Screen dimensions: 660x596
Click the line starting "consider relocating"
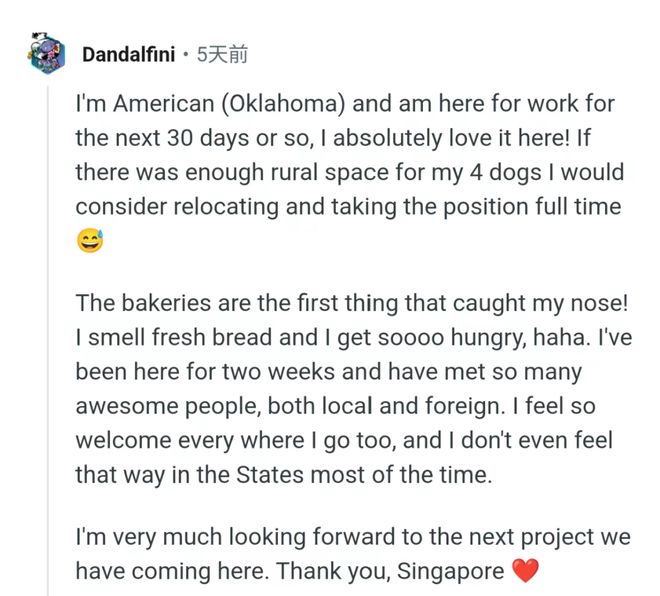pyautogui.click(x=348, y=206)
